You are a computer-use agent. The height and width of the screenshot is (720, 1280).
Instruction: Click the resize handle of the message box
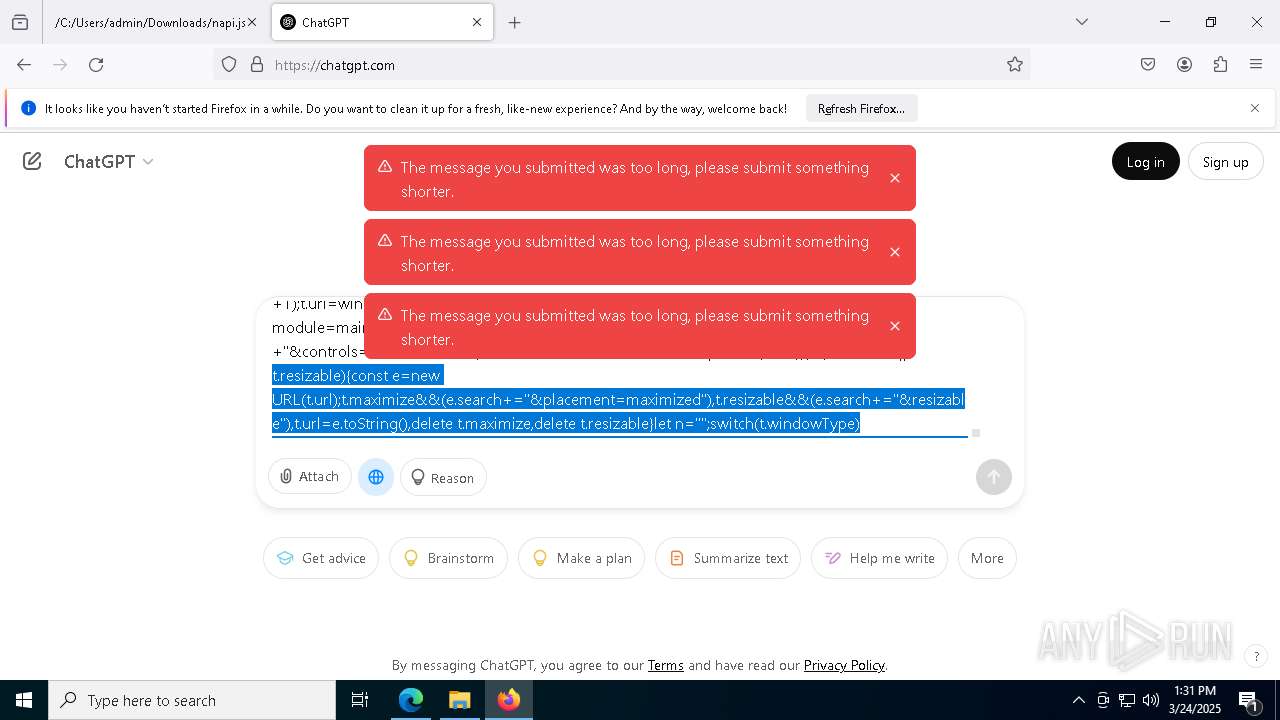(x=976, y=433)
